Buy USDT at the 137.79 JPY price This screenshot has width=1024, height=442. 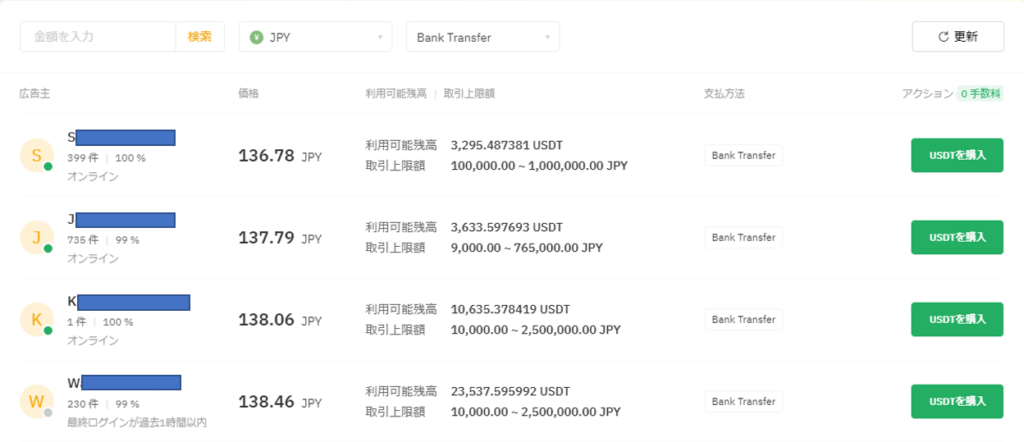(x=957, y=237)
